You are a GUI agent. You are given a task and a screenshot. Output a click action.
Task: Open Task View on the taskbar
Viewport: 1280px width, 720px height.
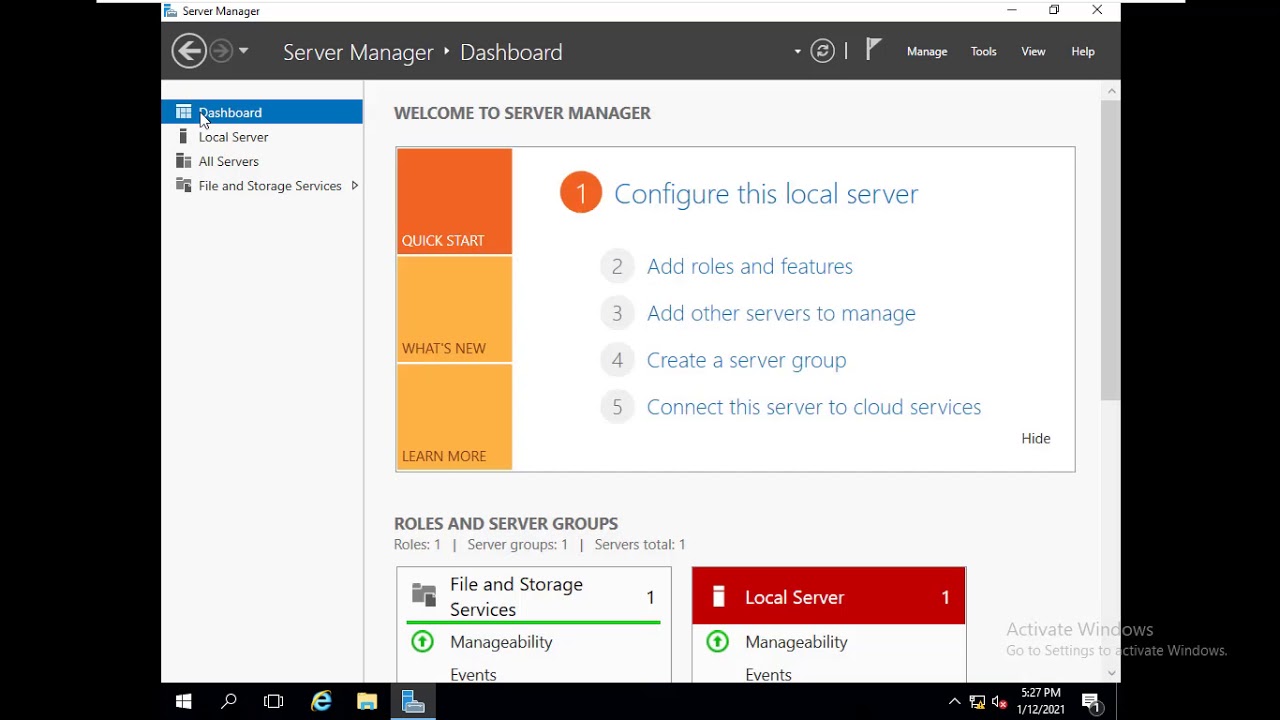pyautogui.click(x=273, y=702)
